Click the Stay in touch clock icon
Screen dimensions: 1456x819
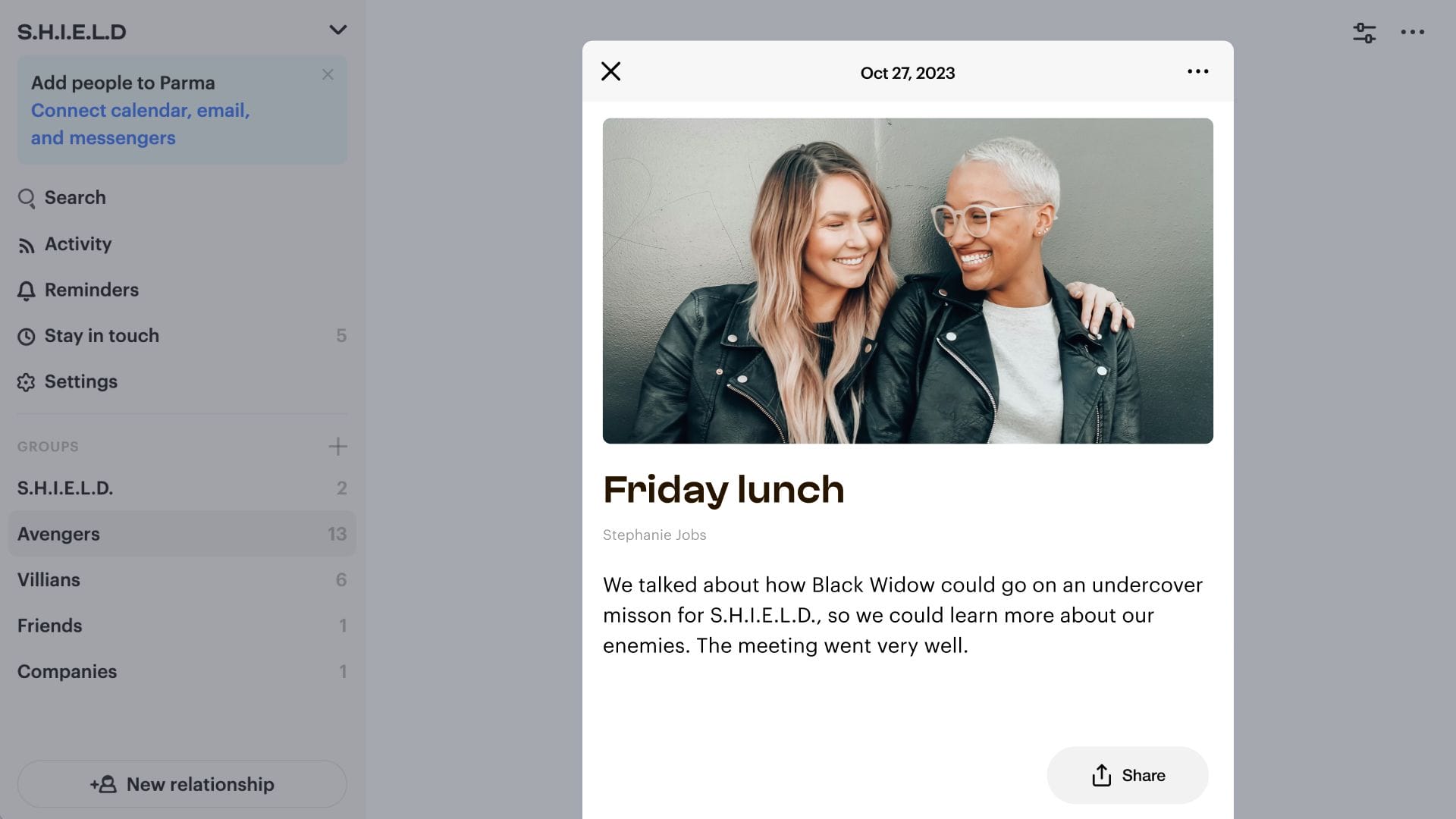click(x=27, y=336)
